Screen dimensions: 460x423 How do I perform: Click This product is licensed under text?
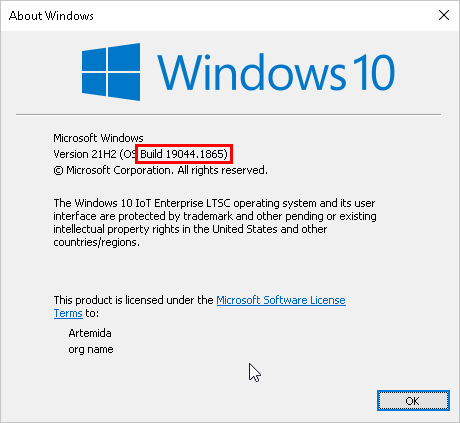133,300
